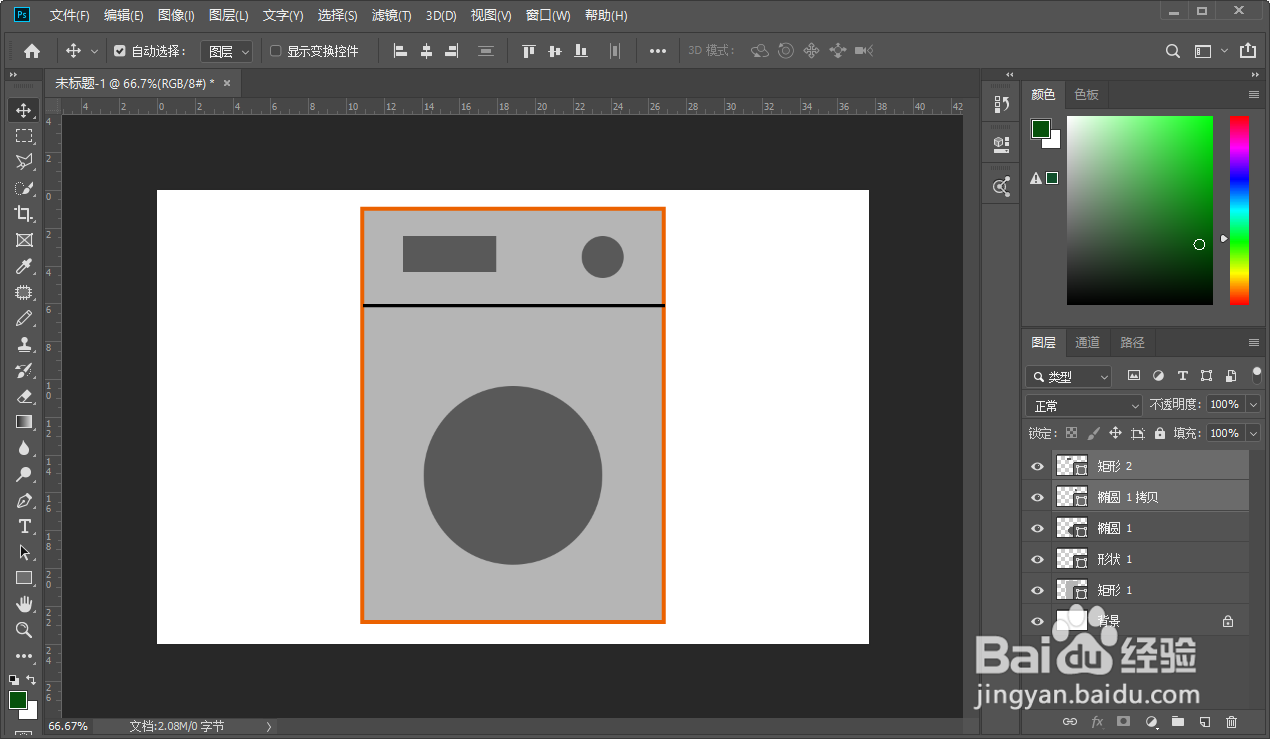The height and width of the screenshot is (739, 1270).
Task: Hide the 形状 1 layer
Action: pyautogui.click(x=1037, y=559)
